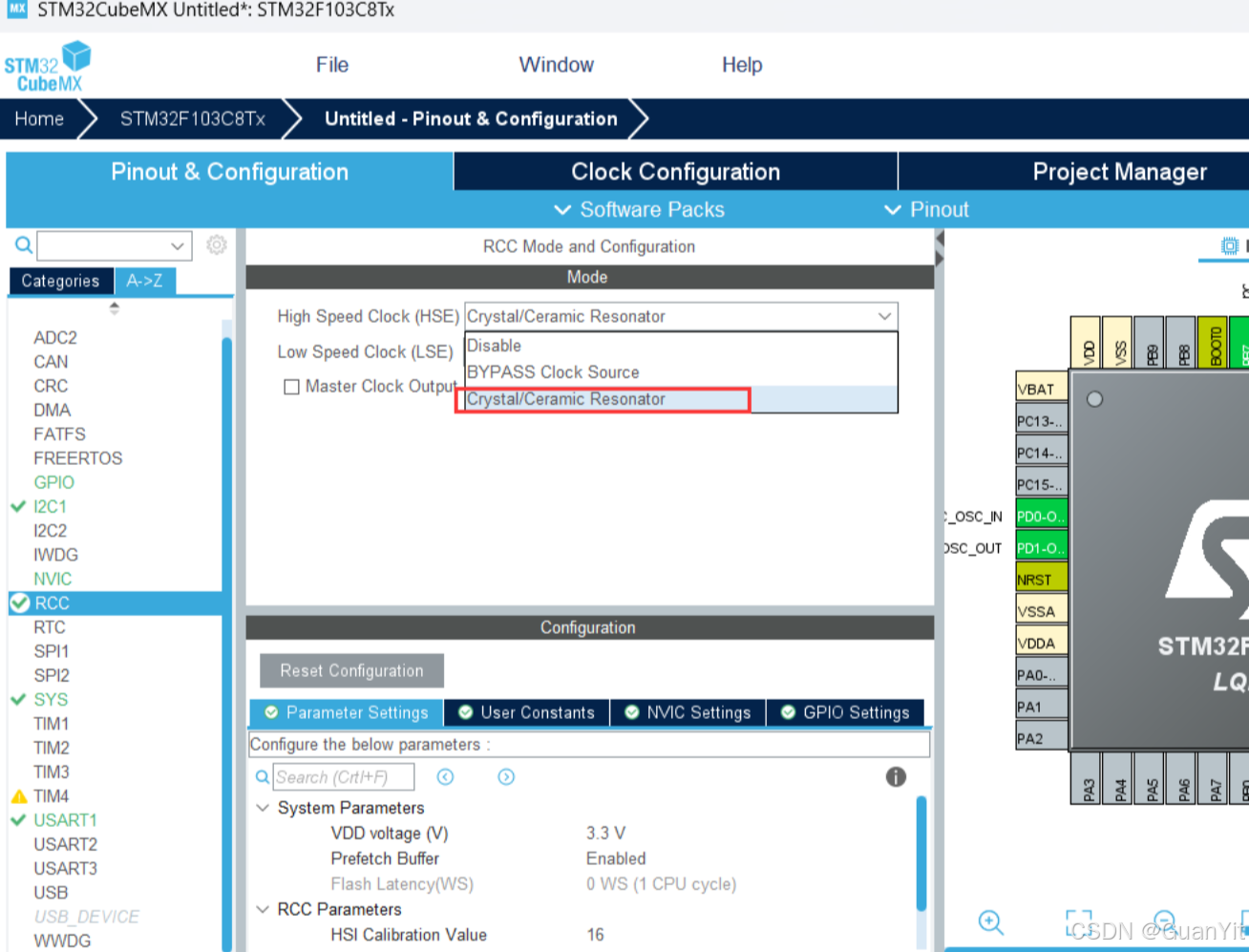Image resolution: width=1249 pixels, height=952 pixels.
Task: Click the search icon in parameter settings
Action: (262, 777)
